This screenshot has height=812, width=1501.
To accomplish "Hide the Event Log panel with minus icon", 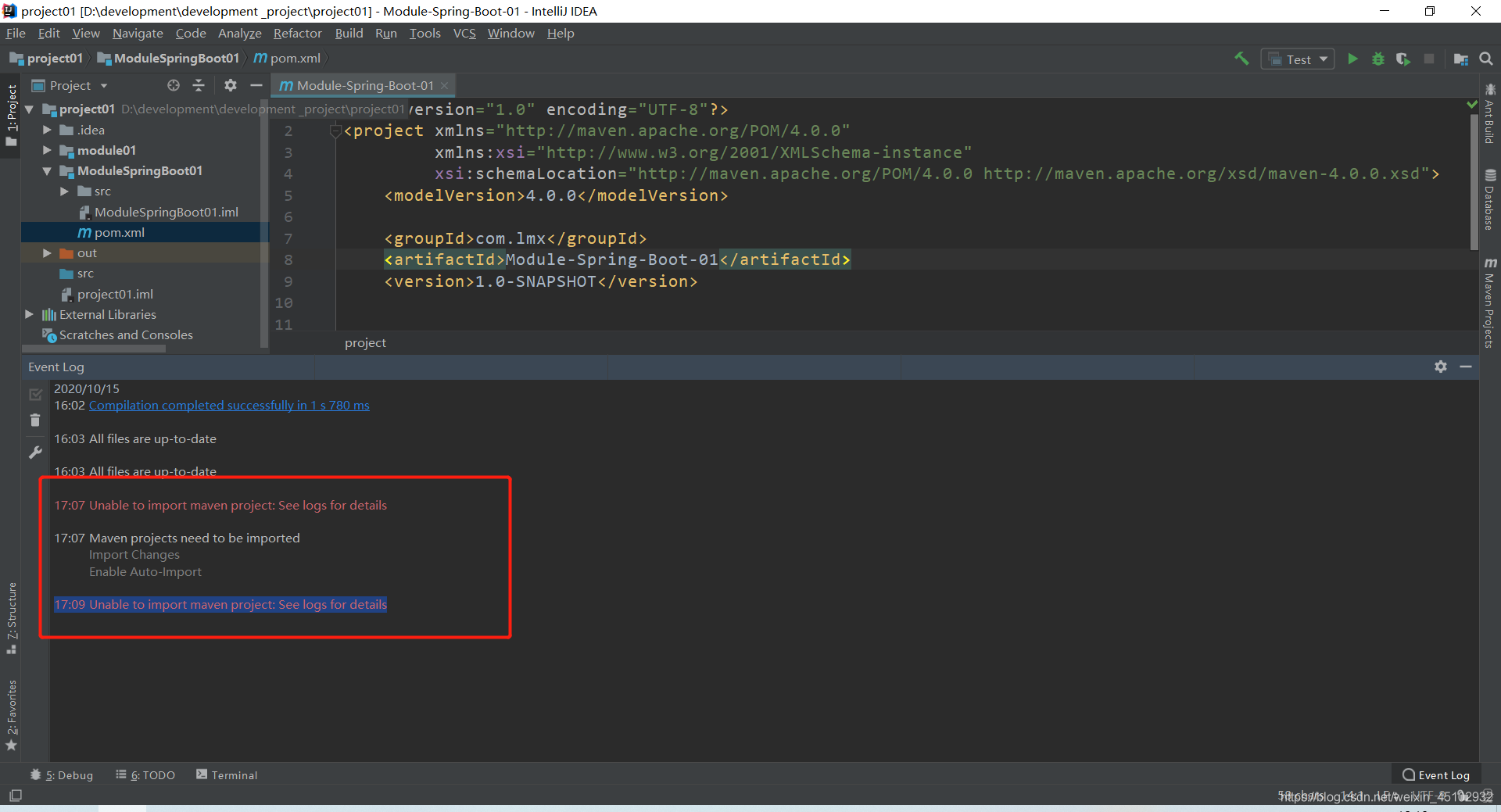I will (1466, 367).
